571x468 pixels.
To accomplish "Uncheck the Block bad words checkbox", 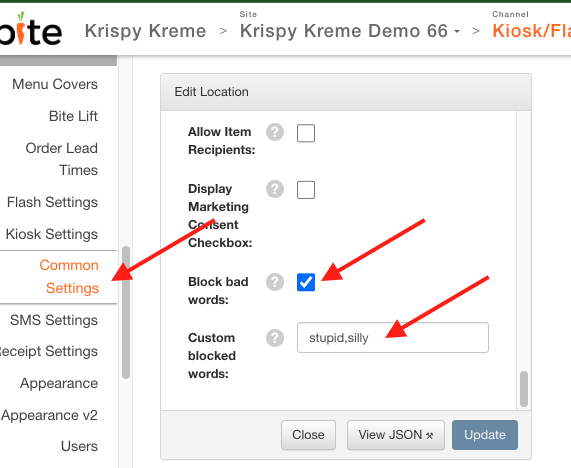I will [x=306, y=282].
